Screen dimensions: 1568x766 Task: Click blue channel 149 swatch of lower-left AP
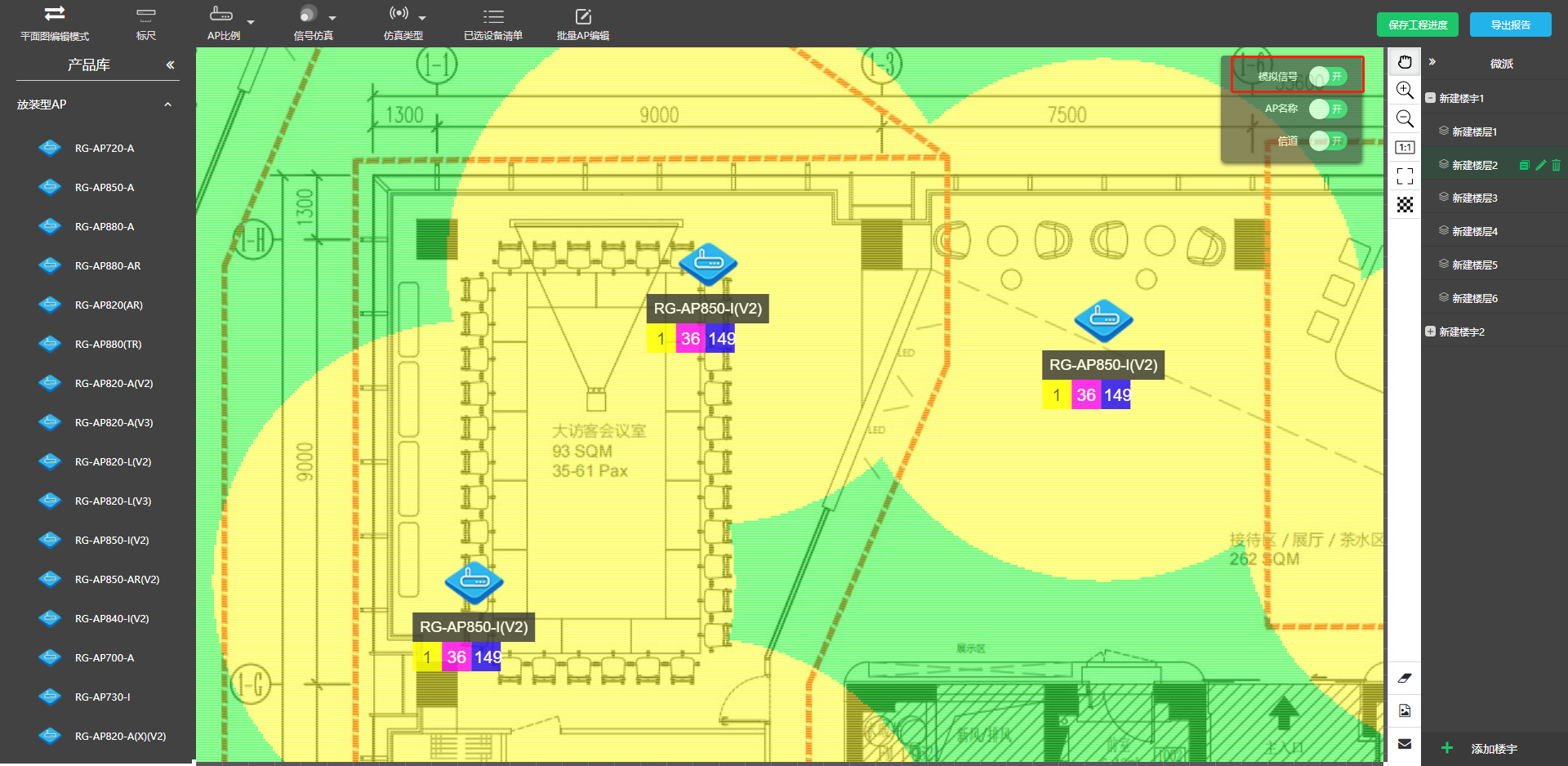click(486, 657)
